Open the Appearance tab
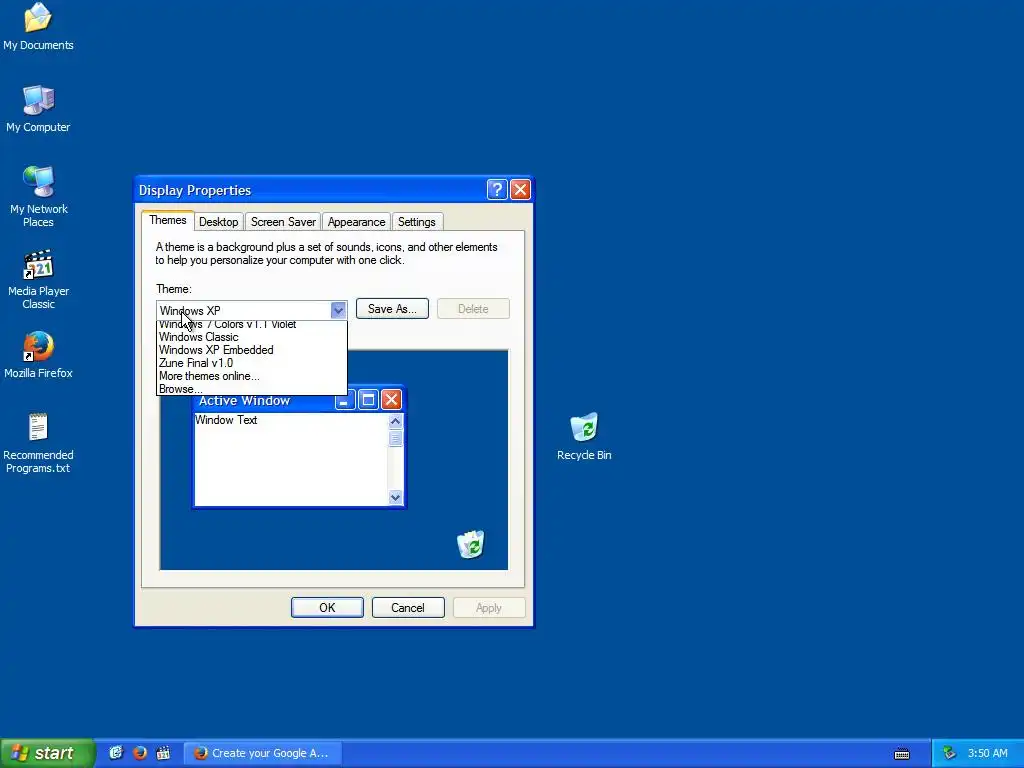This screenshot has height=768, width=1024. (357, 222)
